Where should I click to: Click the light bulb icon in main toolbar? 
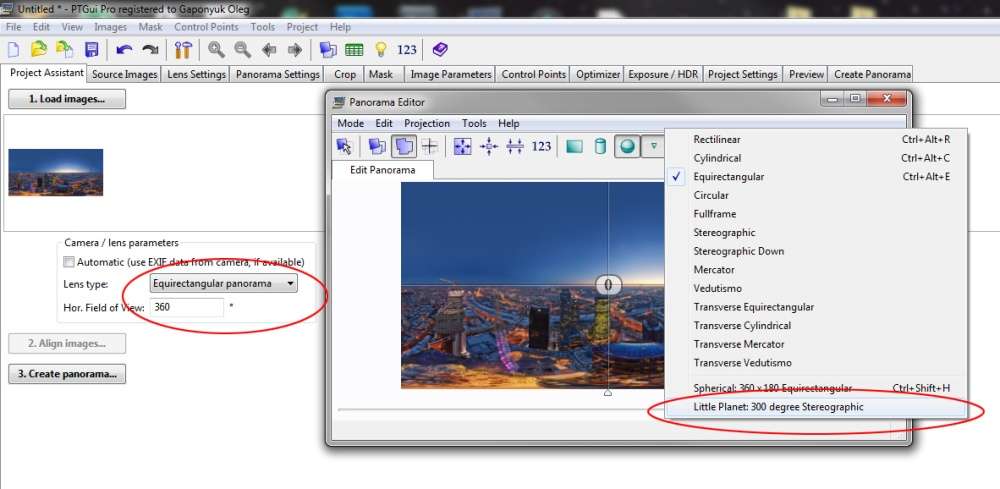point(381,49)
